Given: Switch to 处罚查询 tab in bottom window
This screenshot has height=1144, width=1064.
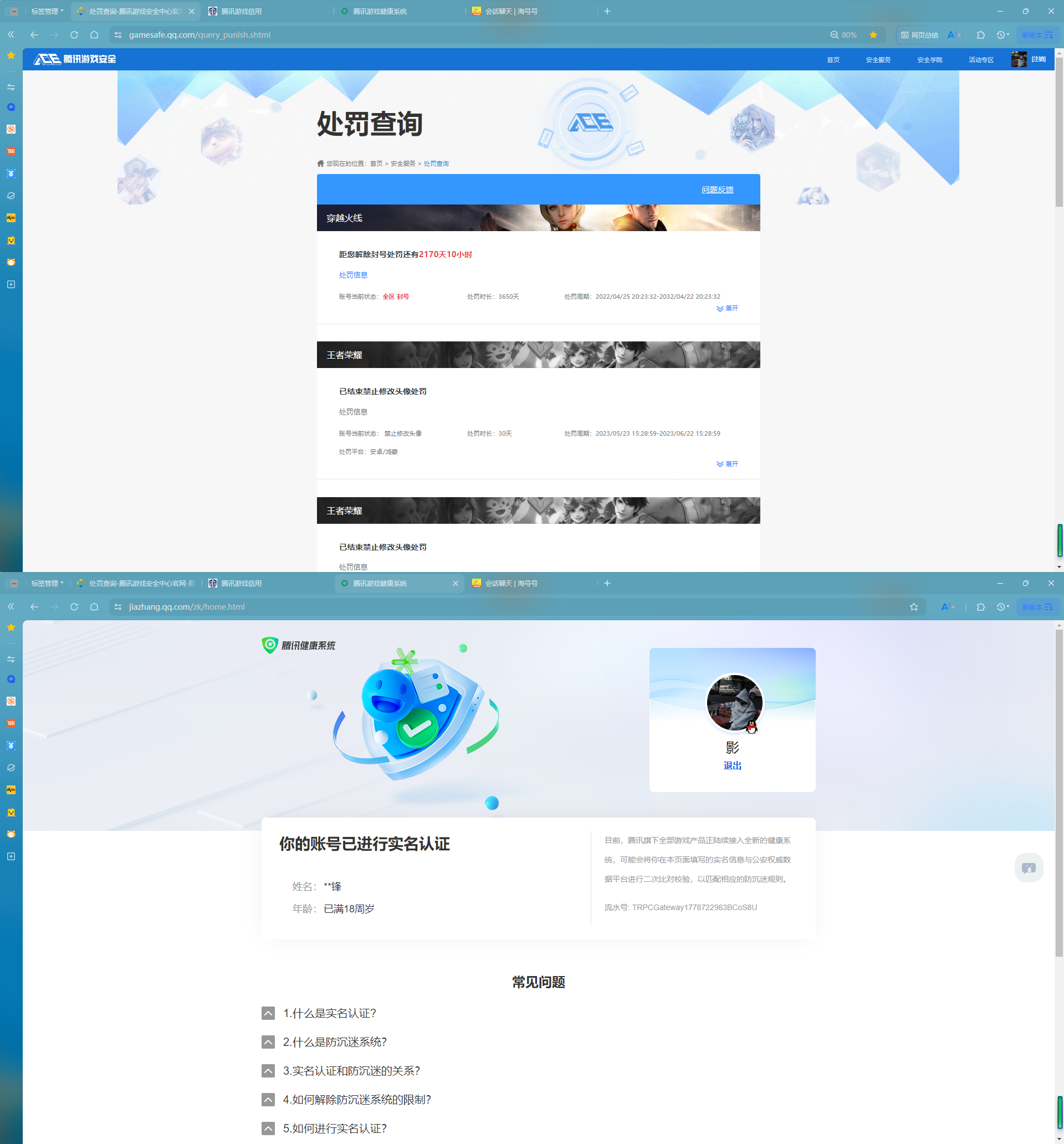Looking at the screenshot, I should pyautogui.click(x=136, y=583).
